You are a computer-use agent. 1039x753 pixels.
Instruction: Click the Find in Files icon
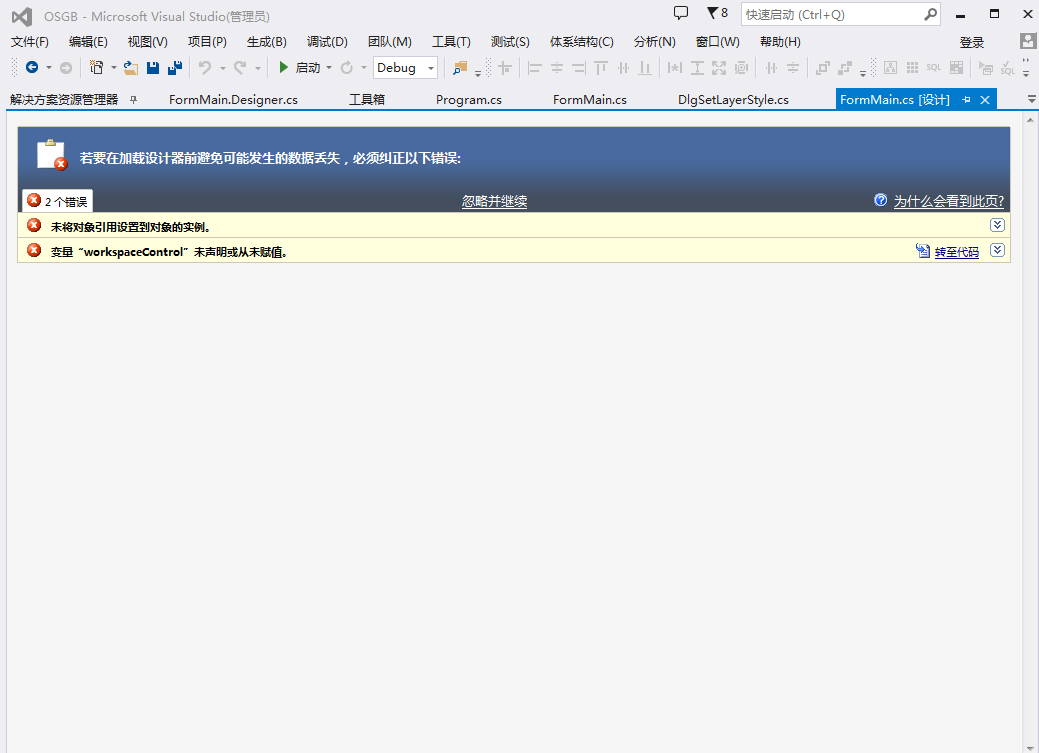tap(460, 68)
